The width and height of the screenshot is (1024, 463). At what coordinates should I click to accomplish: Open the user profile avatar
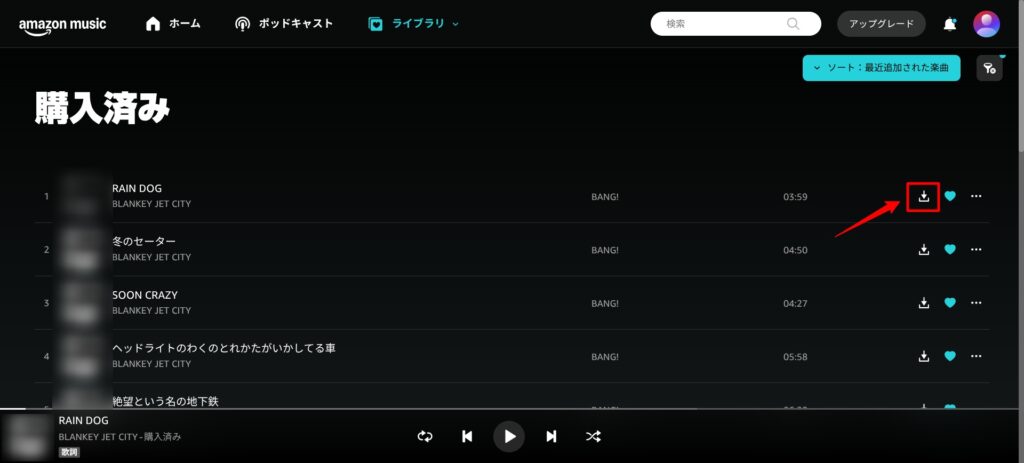click(x=986, y=24)
